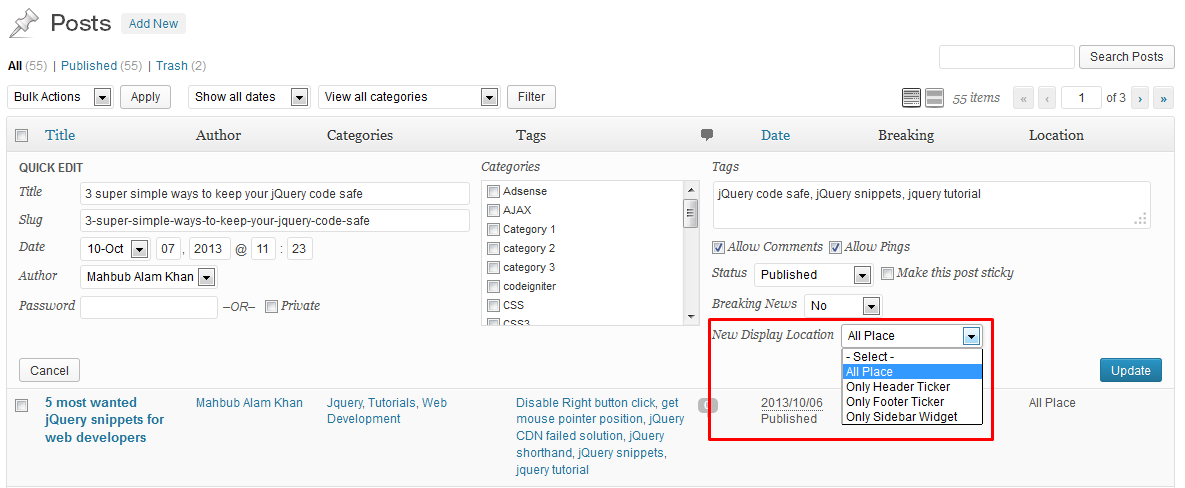Toggle Make this post sticky
Screen dimensions: 1185x488
(x=887, y=273)
